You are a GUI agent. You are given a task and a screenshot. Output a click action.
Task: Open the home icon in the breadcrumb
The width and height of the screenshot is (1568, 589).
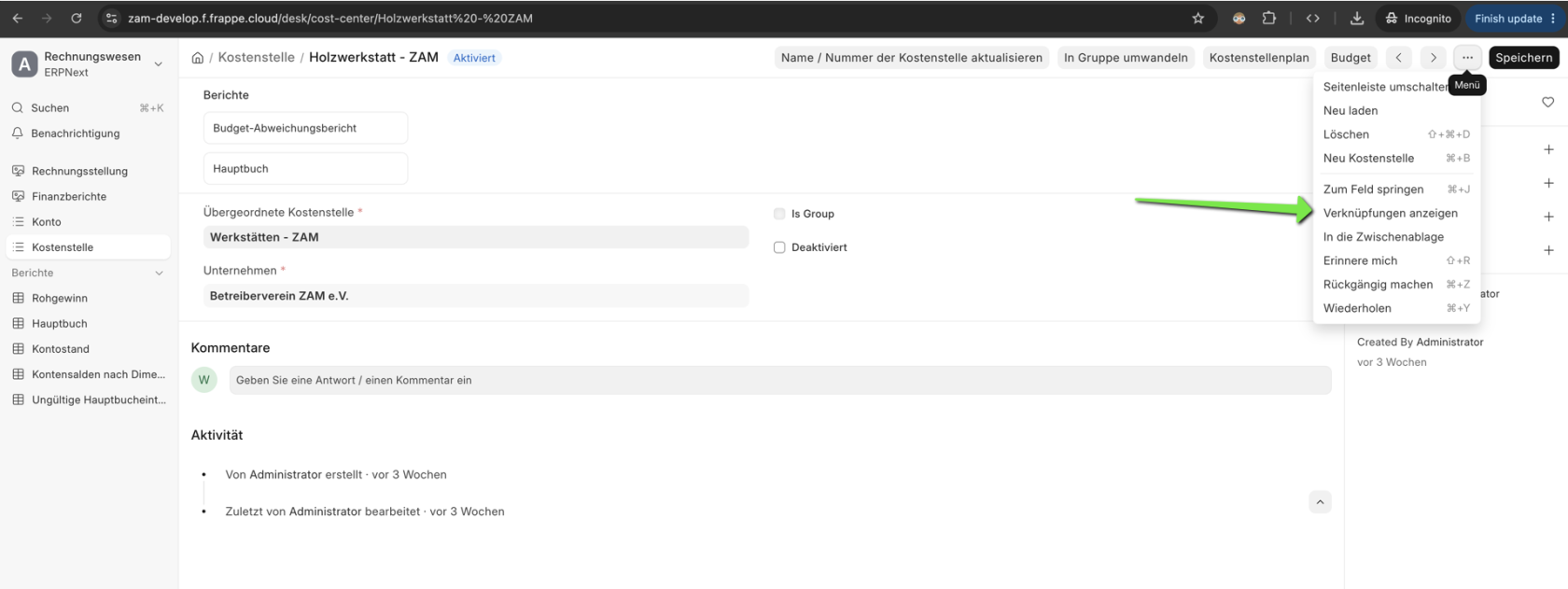click(x=198, y=58)
